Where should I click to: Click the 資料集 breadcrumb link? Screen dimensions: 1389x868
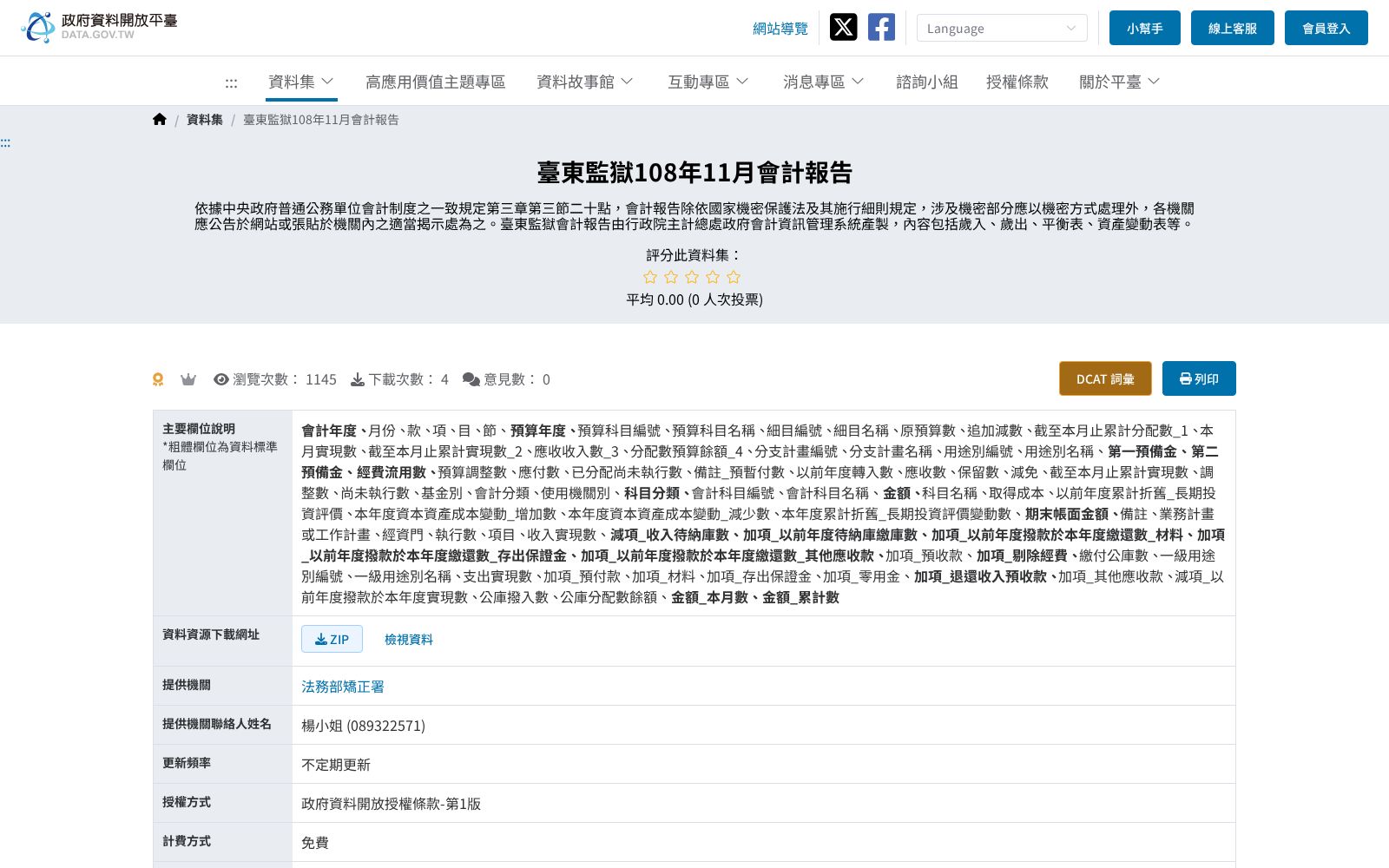pyautogui.click(x=205, y=120)
